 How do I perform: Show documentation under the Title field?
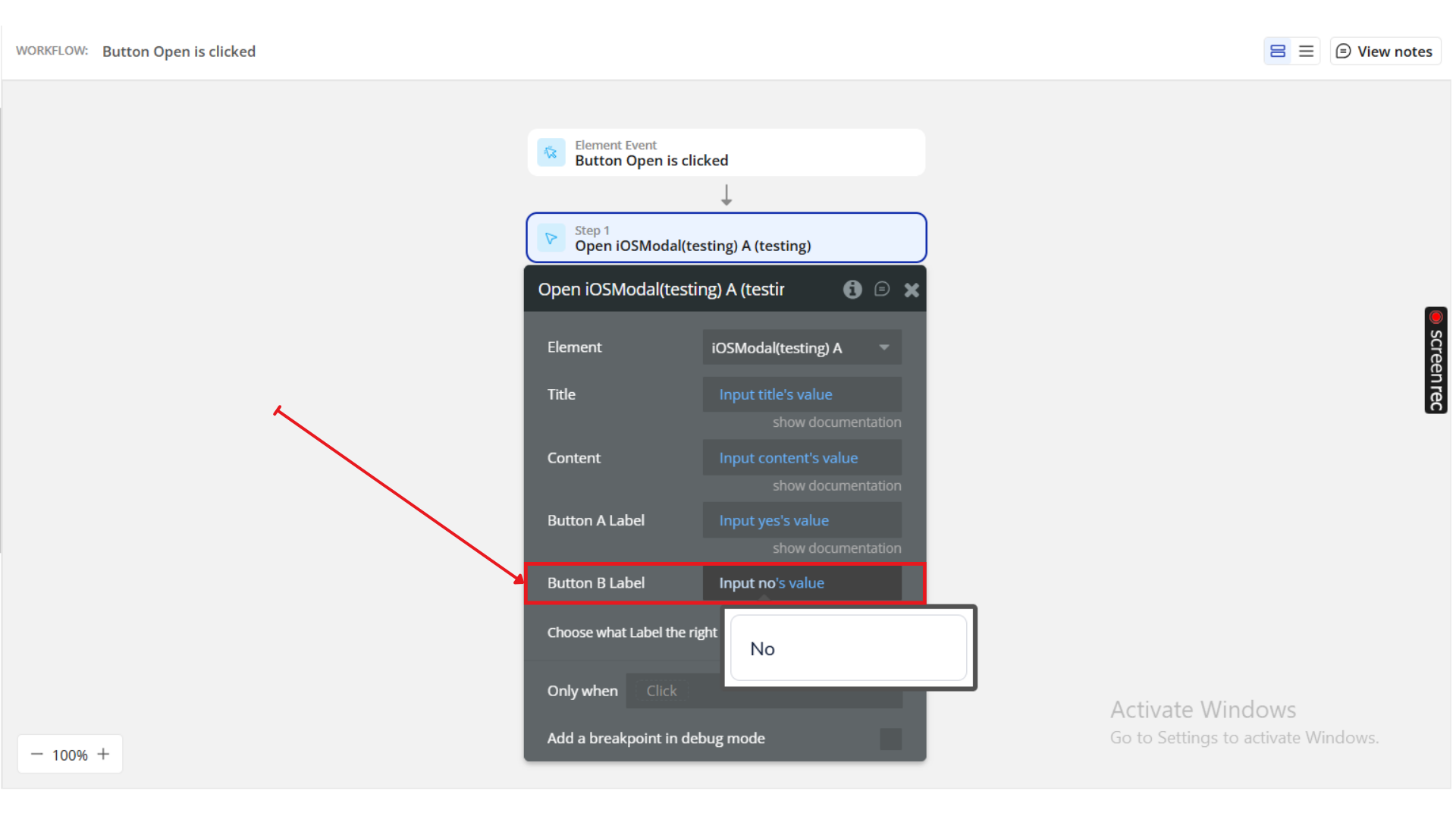coord(836,422)
